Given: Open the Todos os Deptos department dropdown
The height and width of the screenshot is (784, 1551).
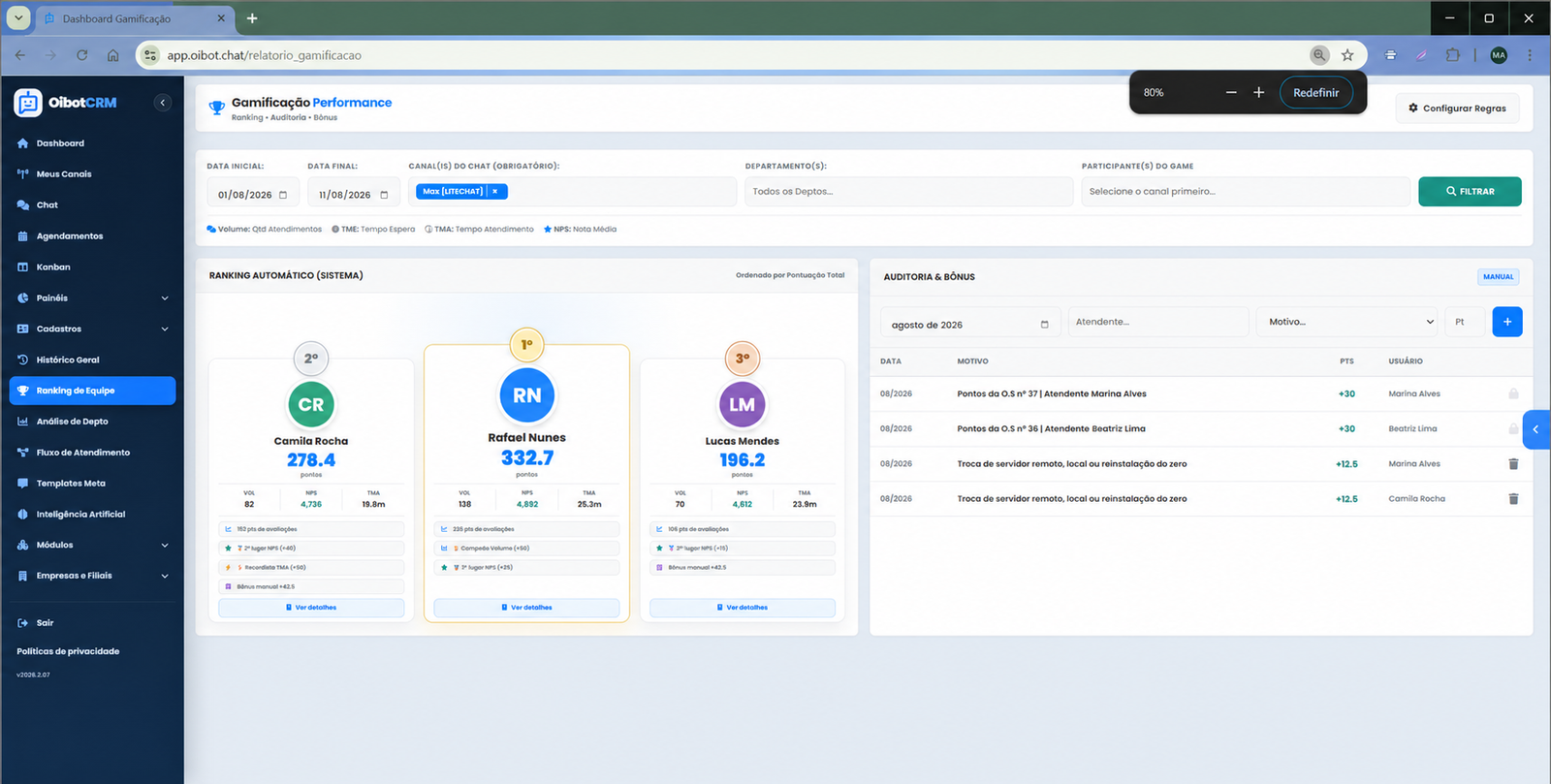Looking at the screenshot, I should tap(908, 192).
